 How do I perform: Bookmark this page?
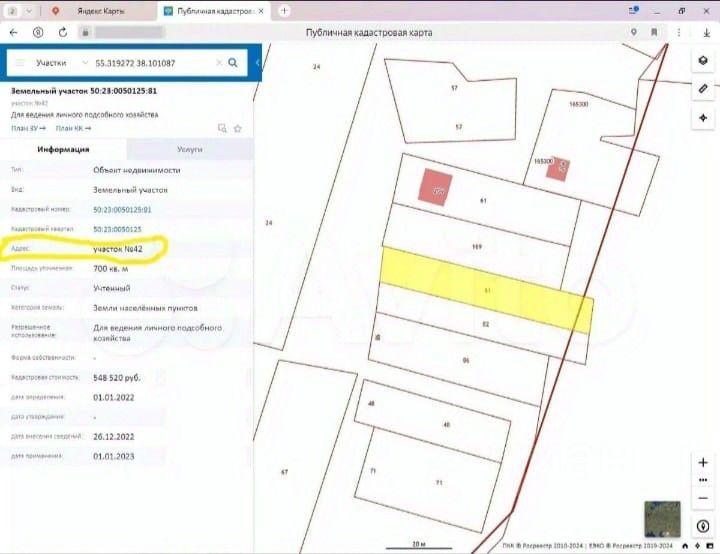click(x=654, y=32)
